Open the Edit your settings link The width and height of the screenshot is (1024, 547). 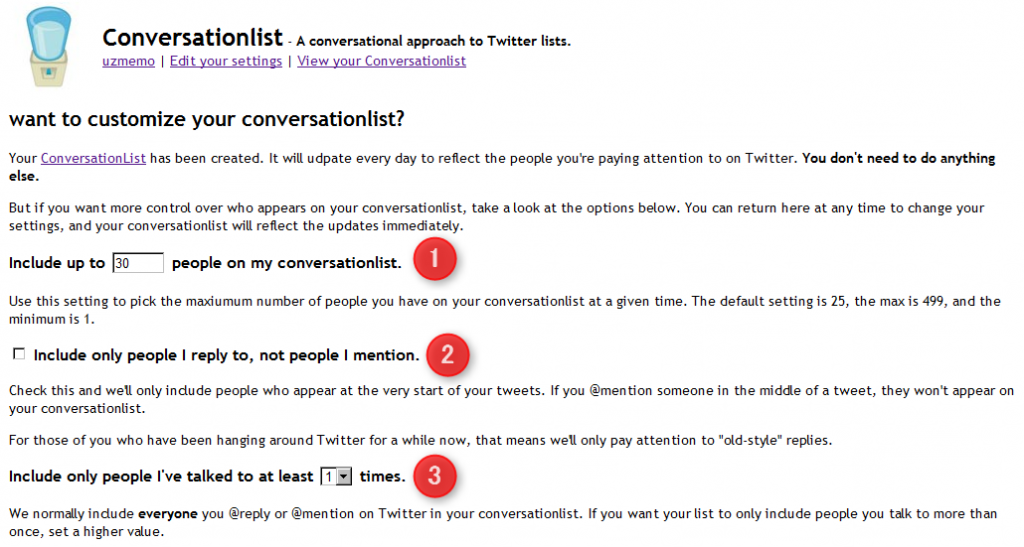pos(226,61)
